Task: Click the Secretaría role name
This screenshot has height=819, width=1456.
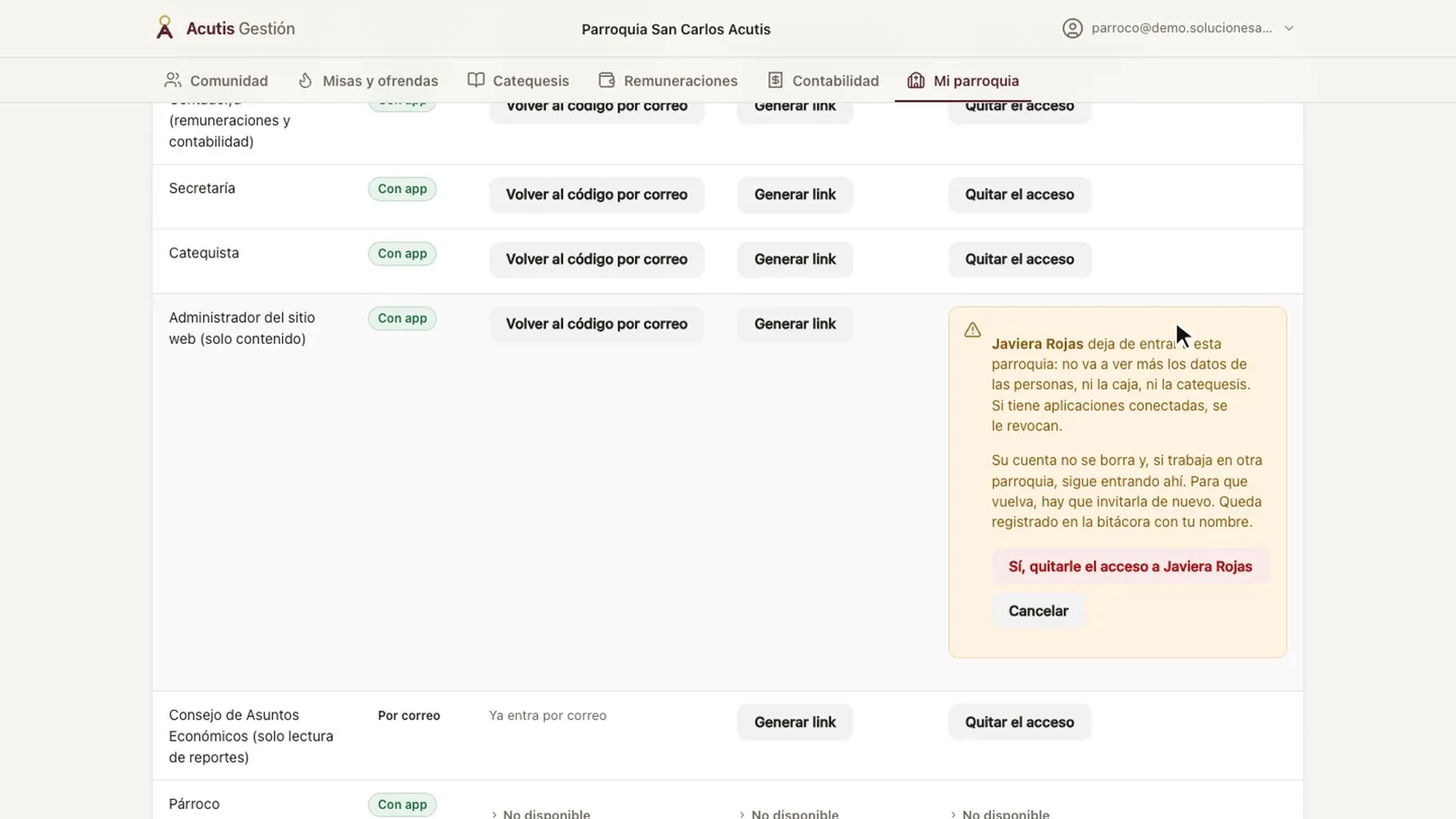Action: click(x=202, y=188)
